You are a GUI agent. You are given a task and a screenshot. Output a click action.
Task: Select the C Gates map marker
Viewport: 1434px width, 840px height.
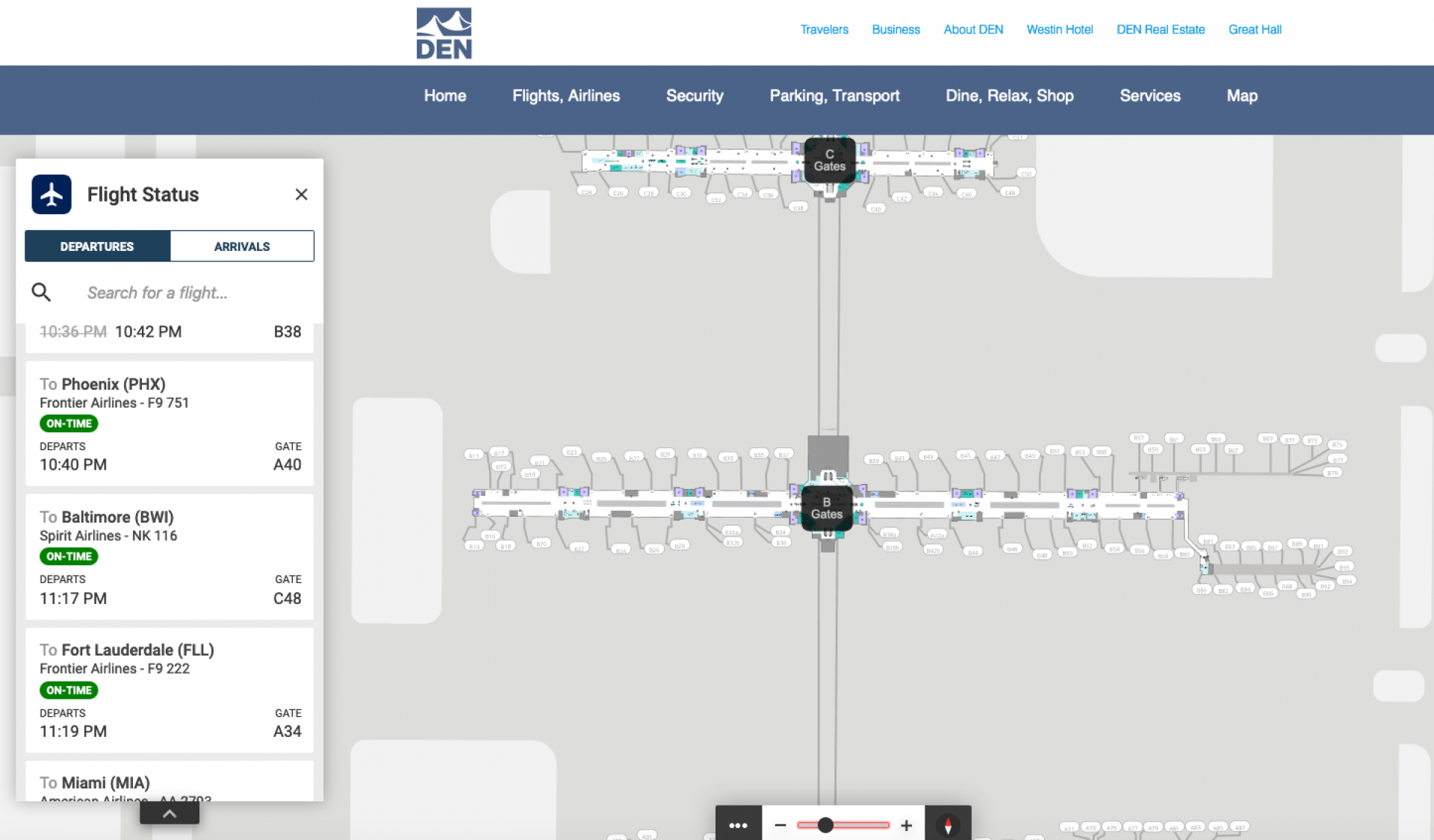point(829,161)
